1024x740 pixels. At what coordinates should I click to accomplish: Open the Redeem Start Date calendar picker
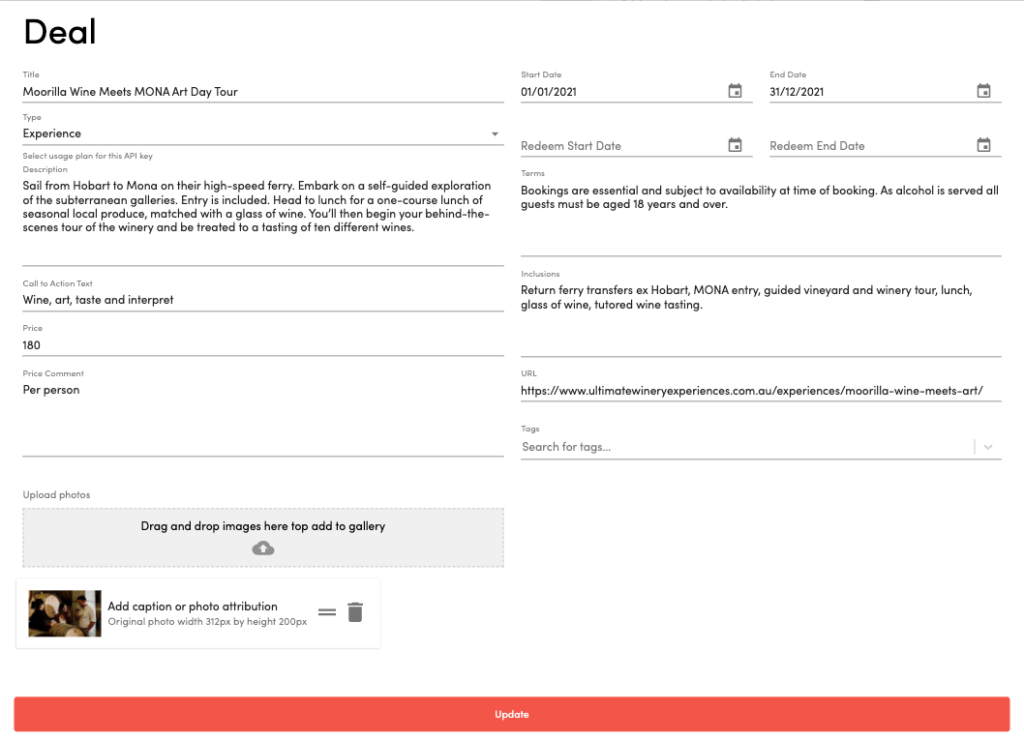pyautogui.click(x=735, y=145)
